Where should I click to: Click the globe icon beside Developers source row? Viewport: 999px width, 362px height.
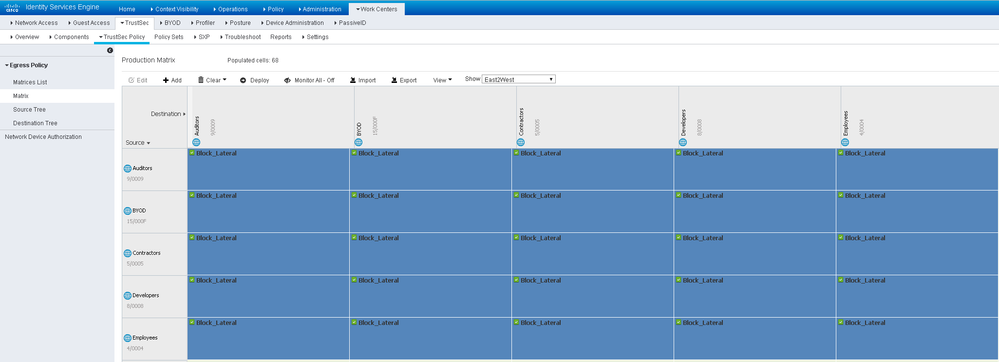point(127,296)
